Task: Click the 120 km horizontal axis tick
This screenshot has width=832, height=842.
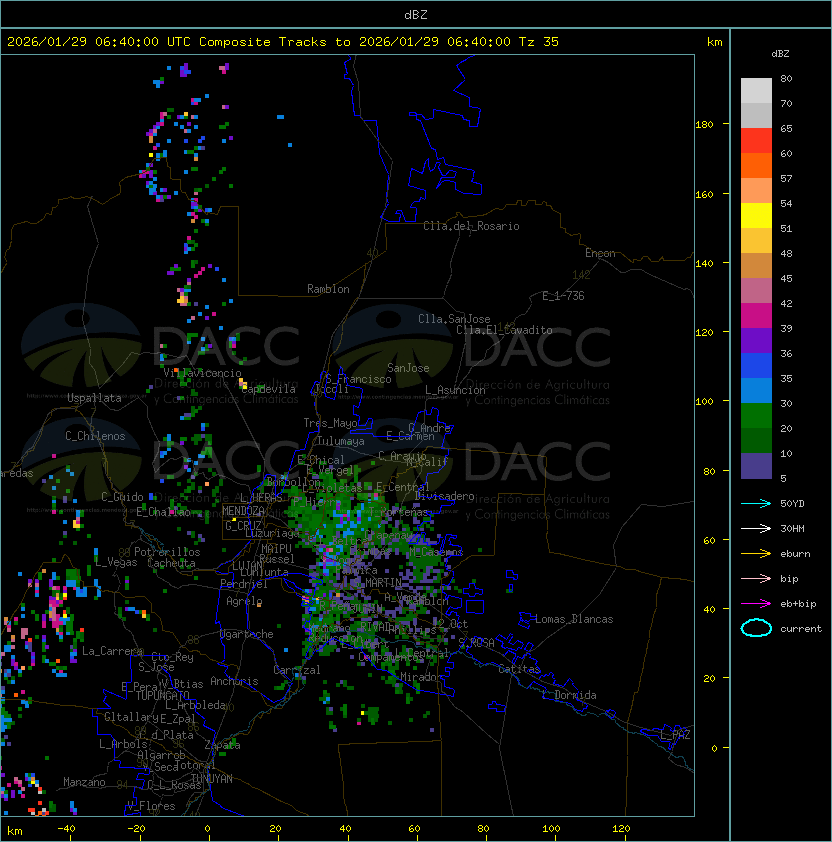Action: coord(621,829)
